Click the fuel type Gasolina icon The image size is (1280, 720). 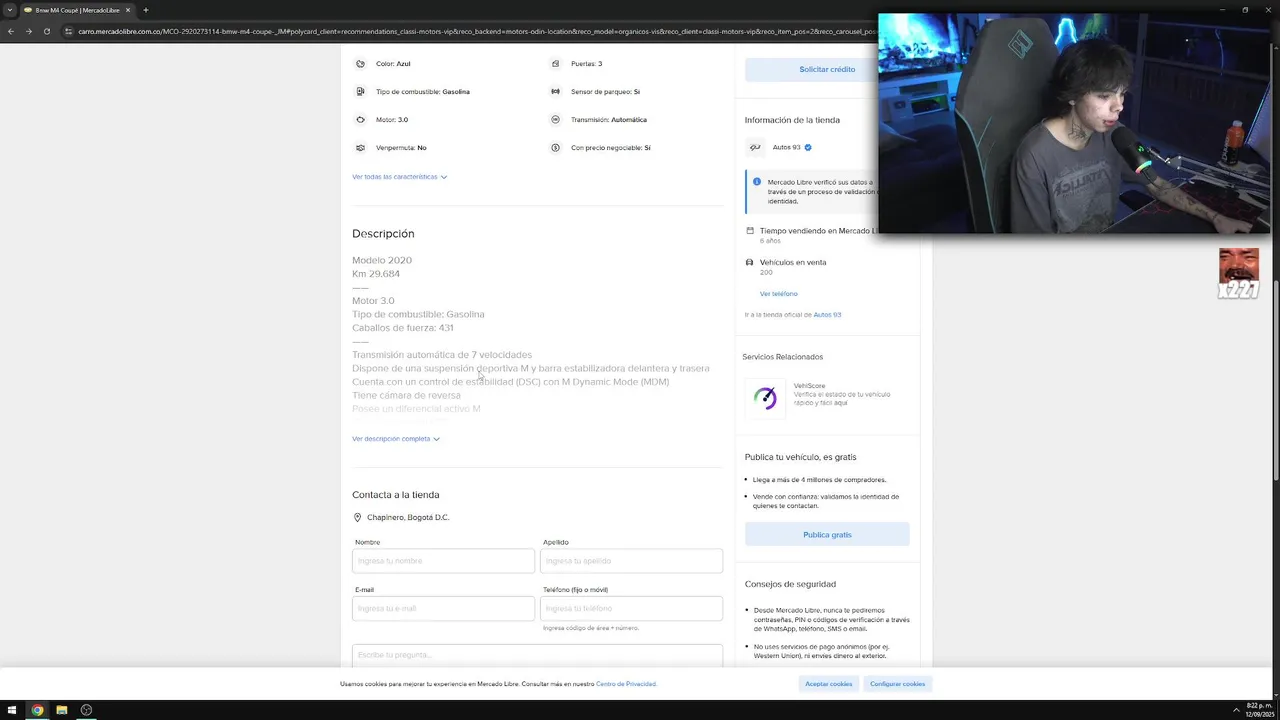coord(360,92)
